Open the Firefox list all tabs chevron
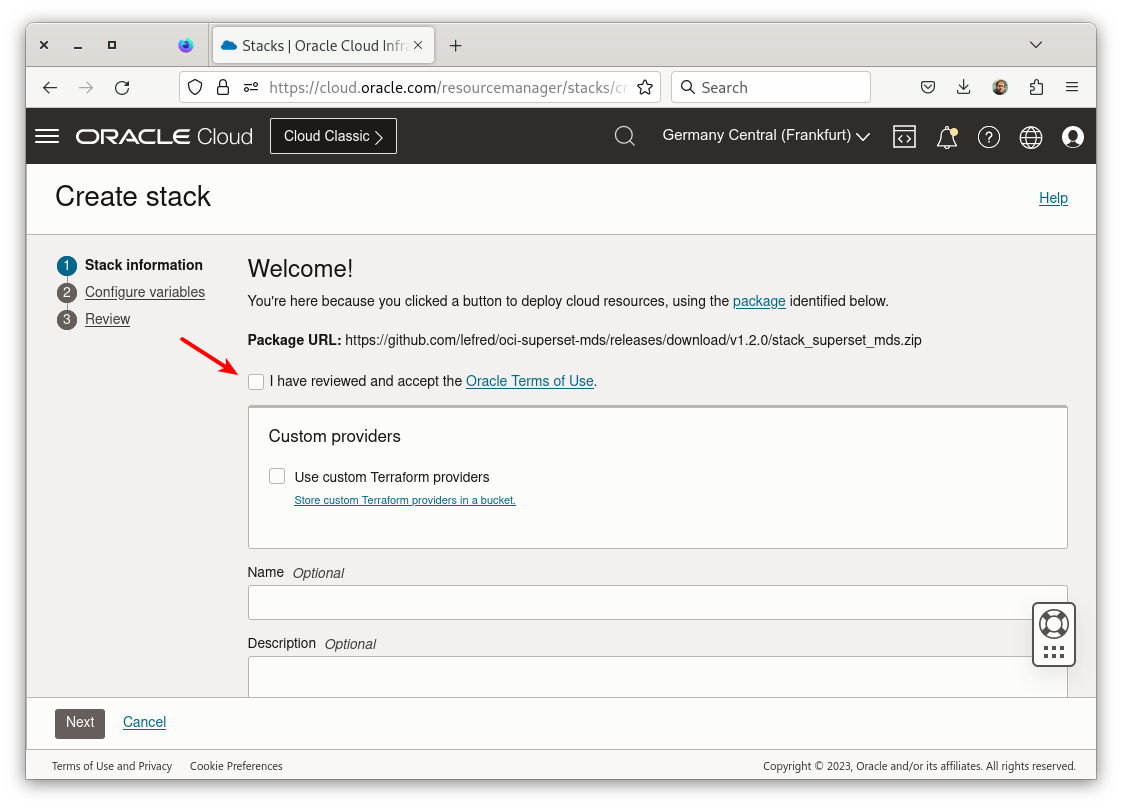Viewport: 1122px width, 808px height. (1036, 45)
